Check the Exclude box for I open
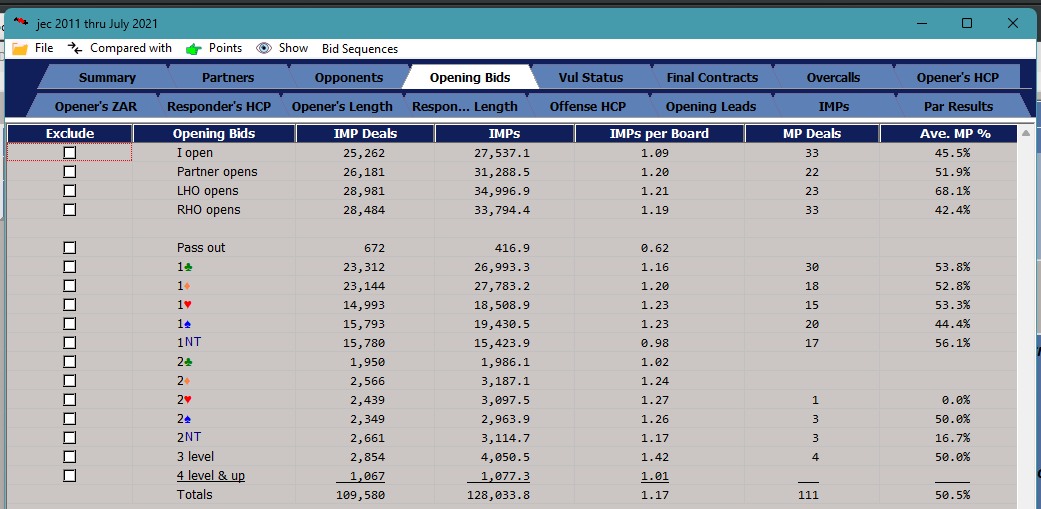This screenshot has height=509, width=1041. pos(70,152)
